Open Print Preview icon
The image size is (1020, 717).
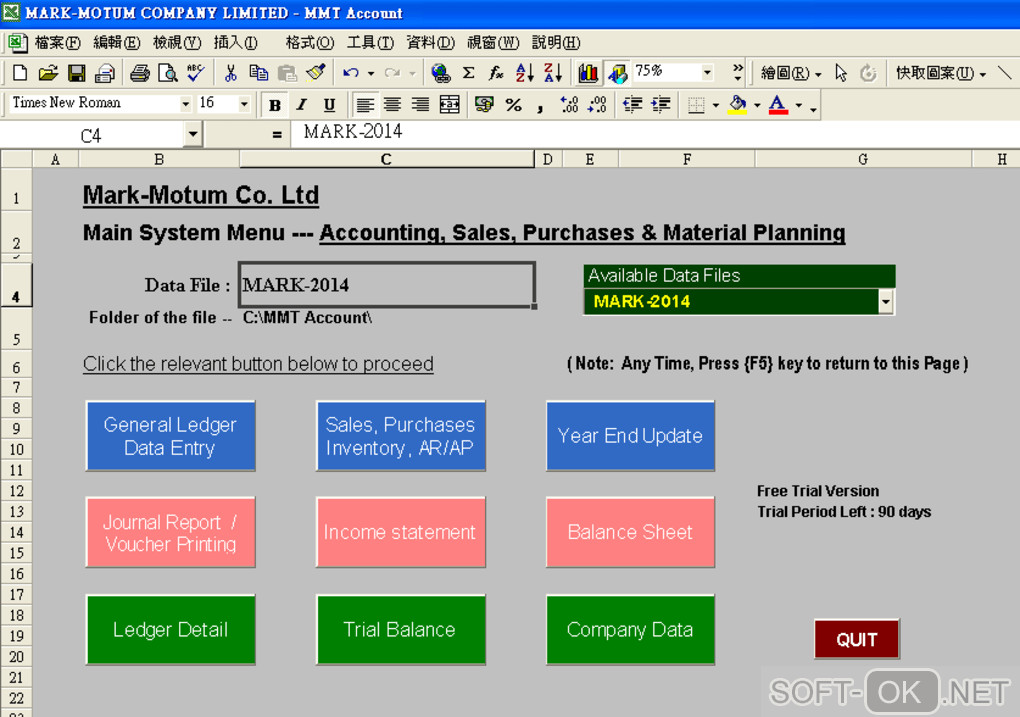pos(168,73)
